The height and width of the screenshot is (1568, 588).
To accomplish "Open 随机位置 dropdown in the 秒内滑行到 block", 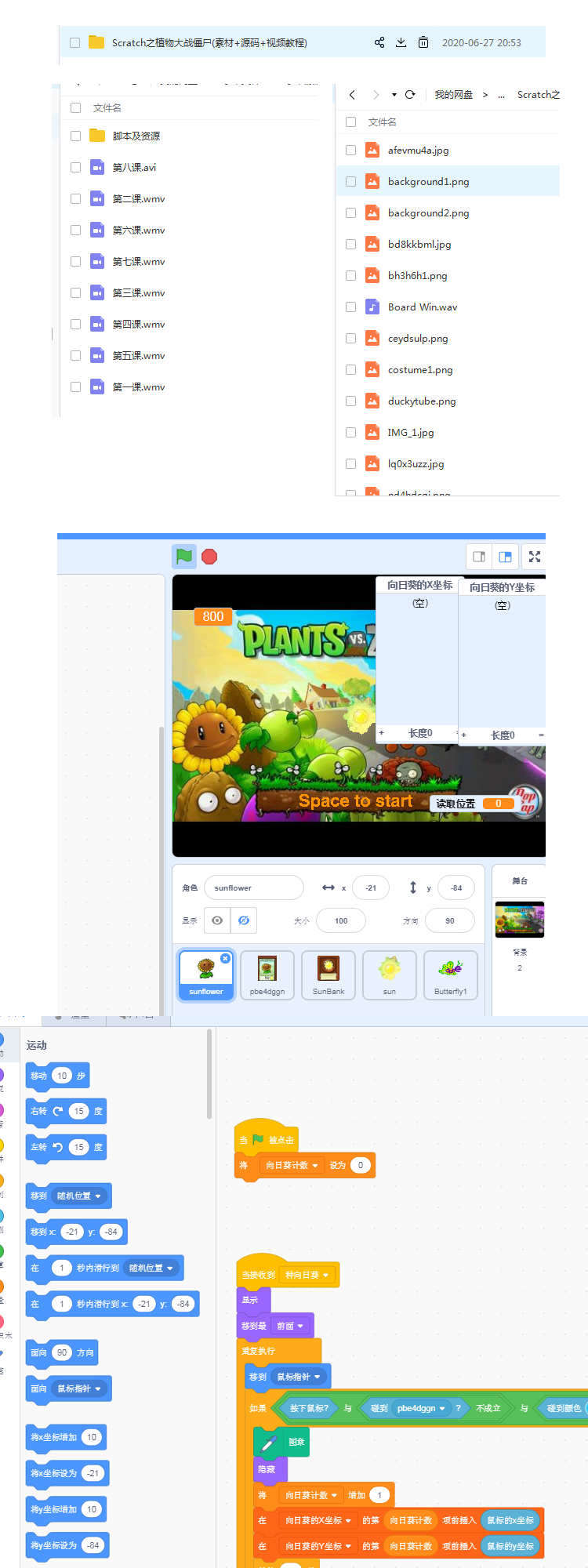I will click(x=151, y=1268).
